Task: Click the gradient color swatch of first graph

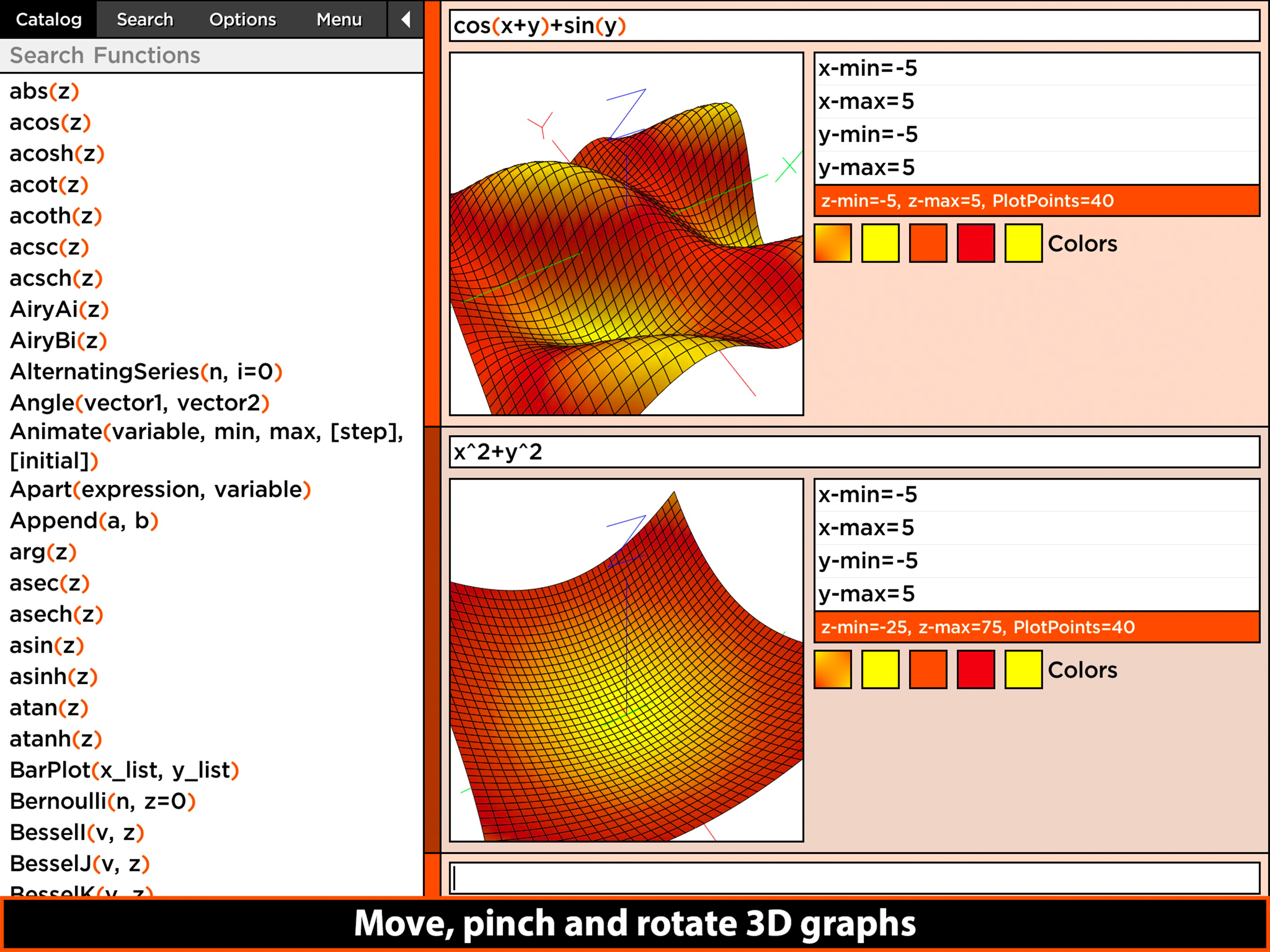Action: 833,244
